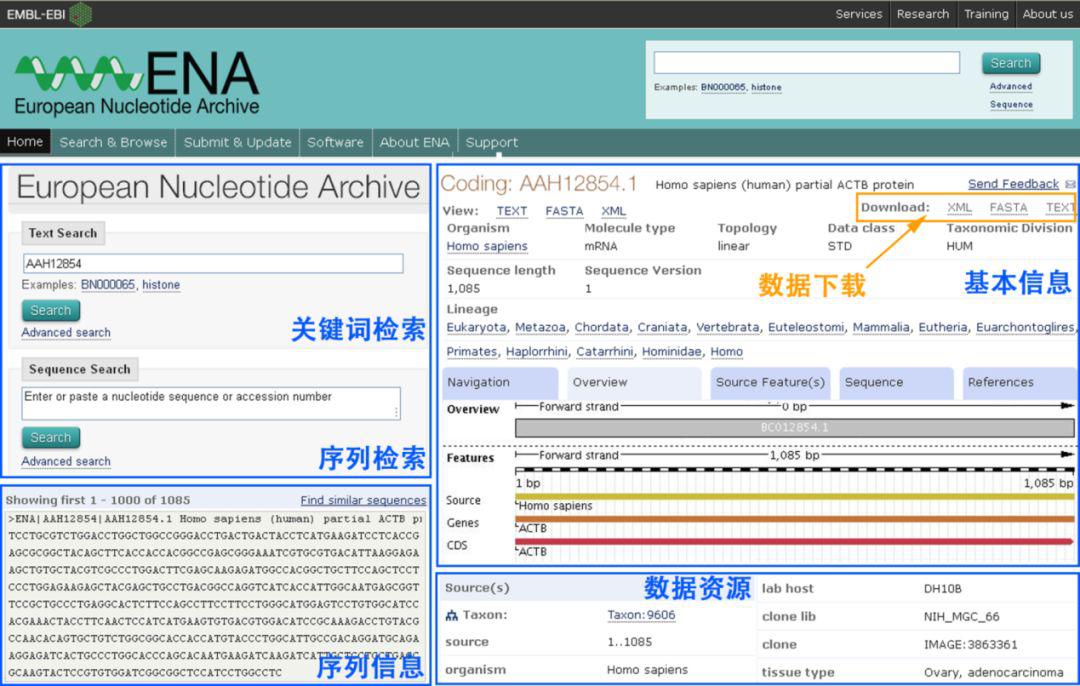Click header example link histone
Viewport: 1080px width, 686px height.
tap(766, 87)
